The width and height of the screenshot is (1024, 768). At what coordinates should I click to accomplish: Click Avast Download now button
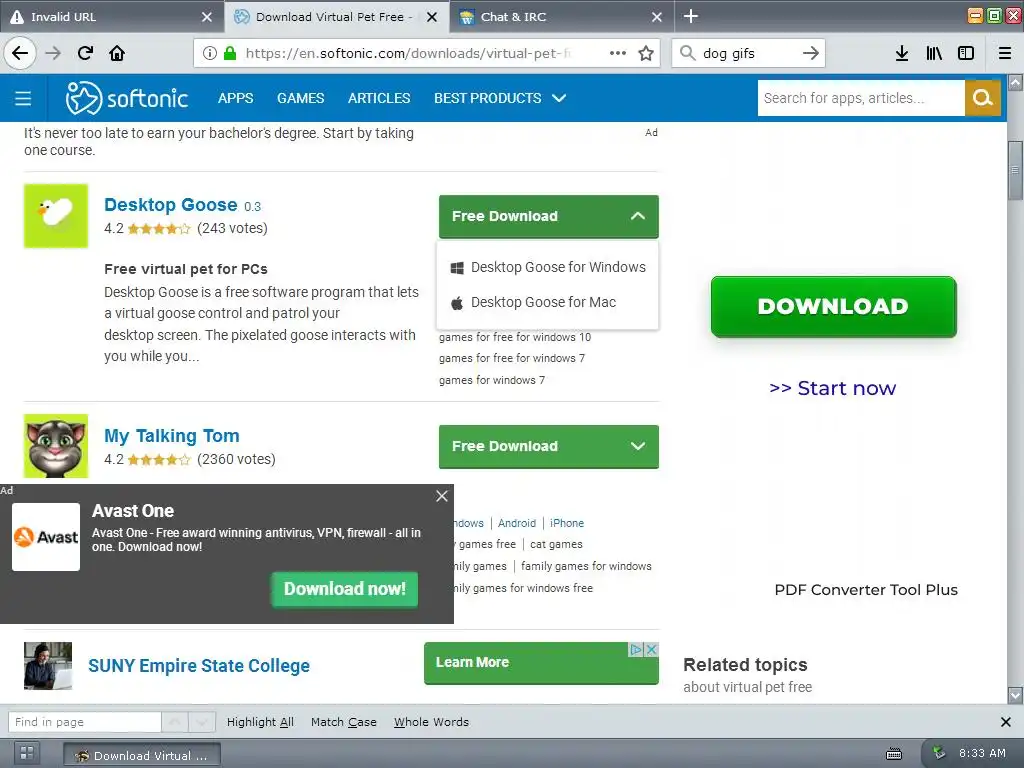[x=345, y=589]
